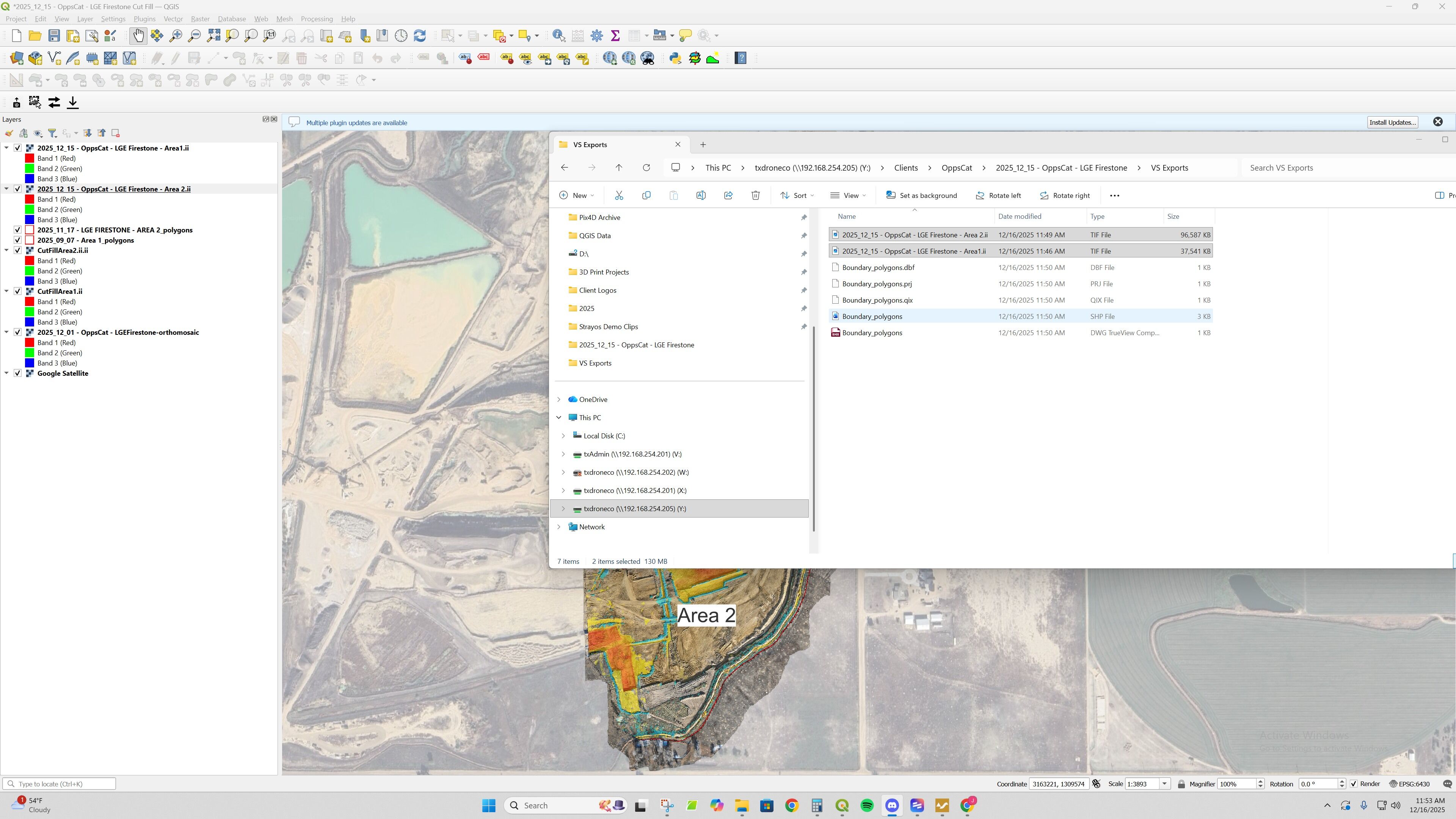Open the Project menu
1456x819 pixels.
[16, 19]
